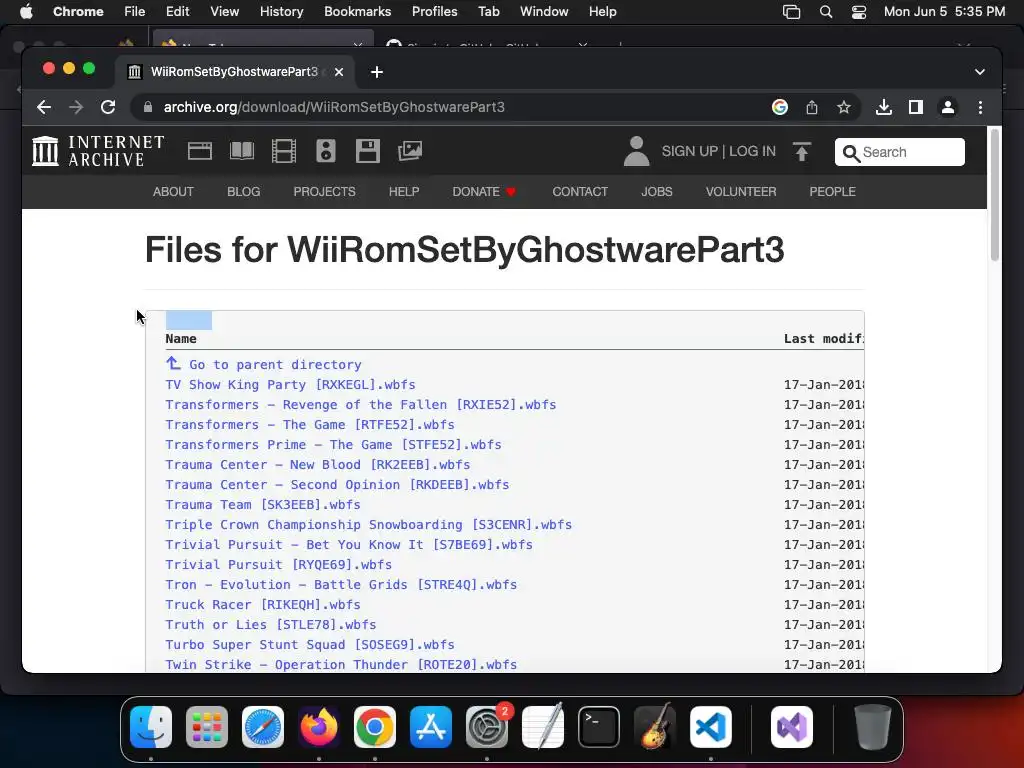
Task: Open Finder in the Dock
Action: click(151, 727)
